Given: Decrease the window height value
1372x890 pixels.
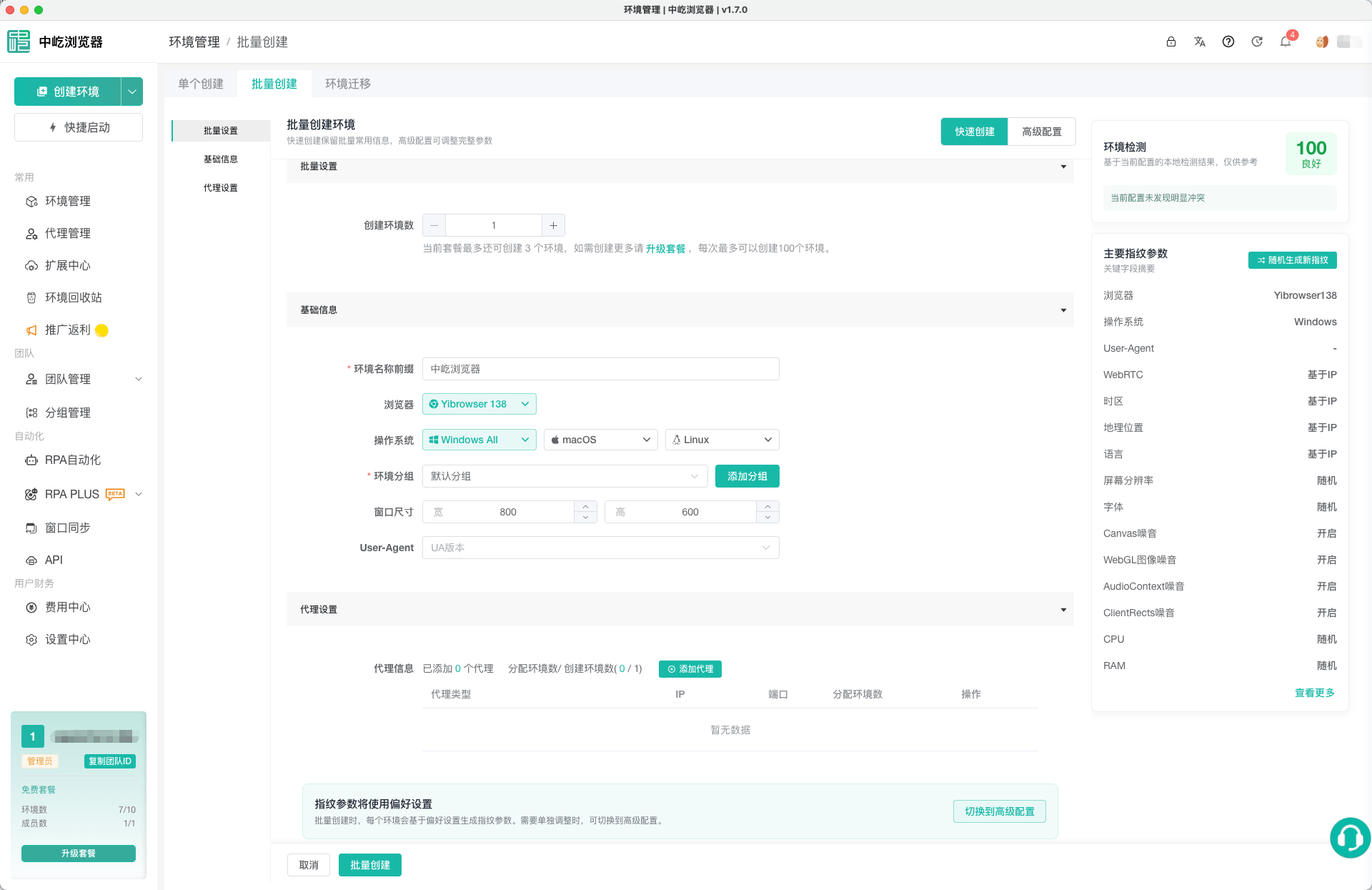Looking at the screenshot, I should 767,517.
